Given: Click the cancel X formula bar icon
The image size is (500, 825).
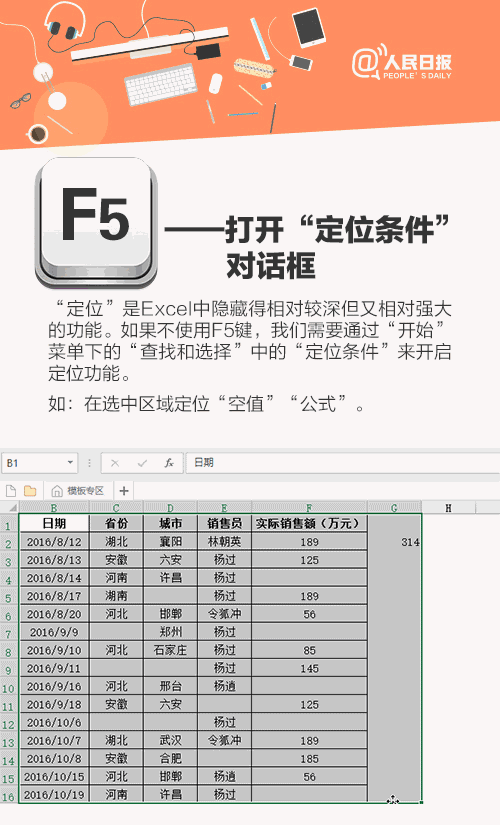Looking at the screenshot, I should [115, 463].
